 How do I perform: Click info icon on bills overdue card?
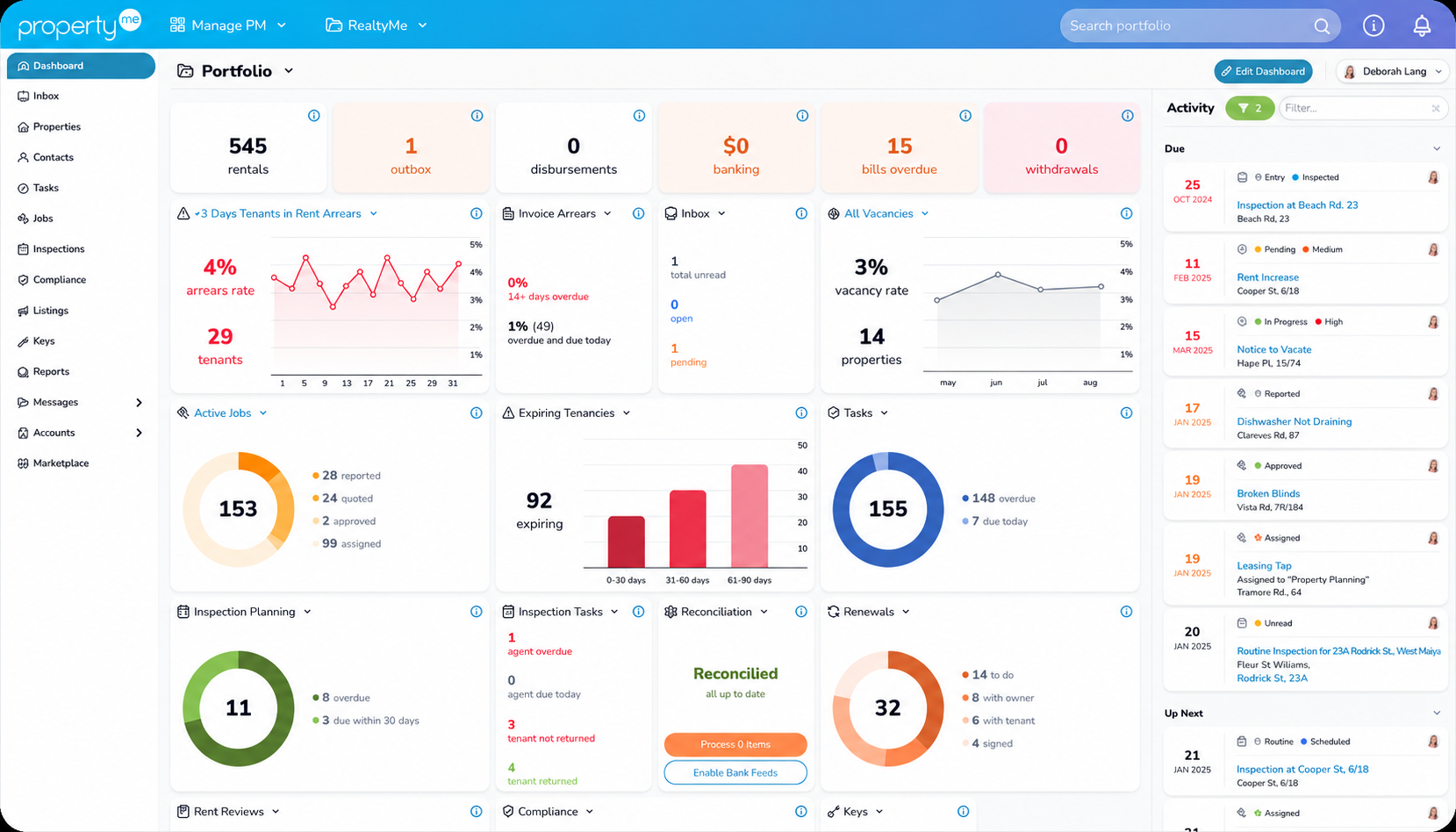point(965,116)
